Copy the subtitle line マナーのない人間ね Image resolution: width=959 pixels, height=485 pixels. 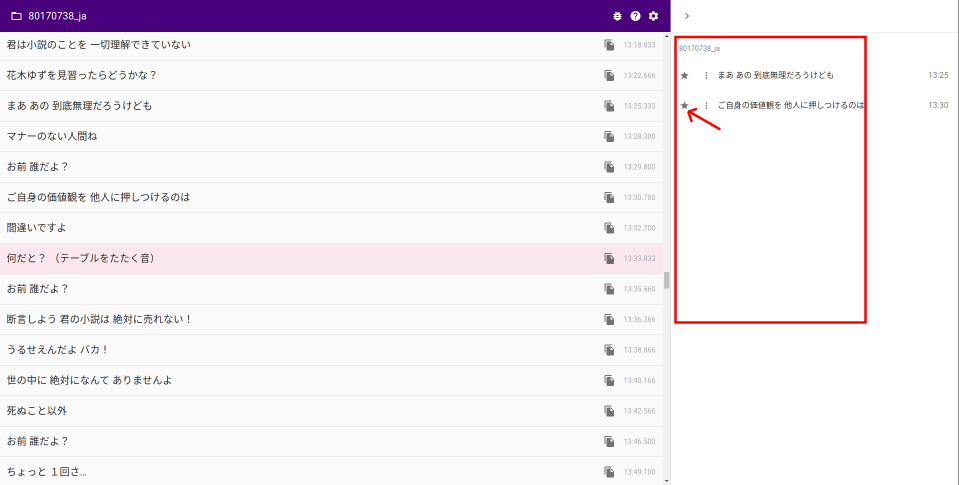pyautogui.click(x=609, y=136)
